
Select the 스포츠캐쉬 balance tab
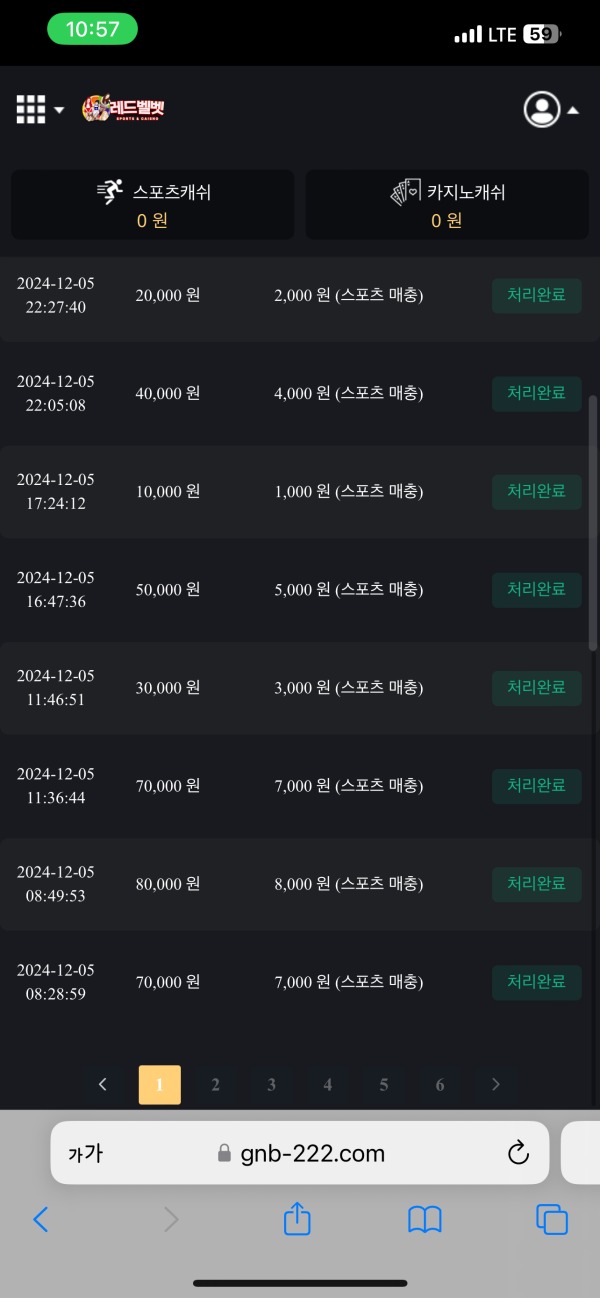(x=152, y=205)
